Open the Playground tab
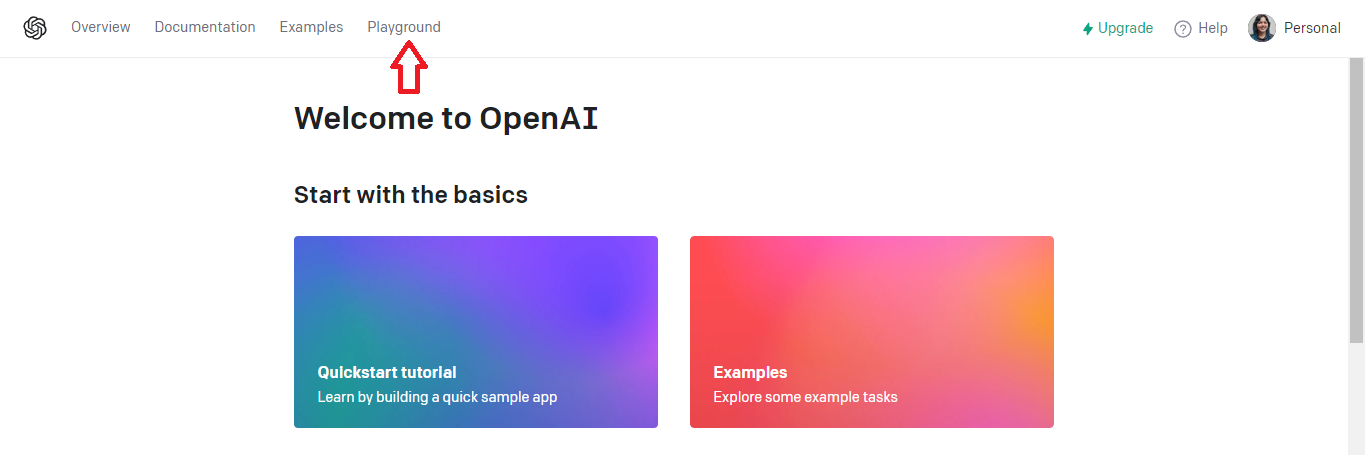1365x455 pixels. pos(404,27)
